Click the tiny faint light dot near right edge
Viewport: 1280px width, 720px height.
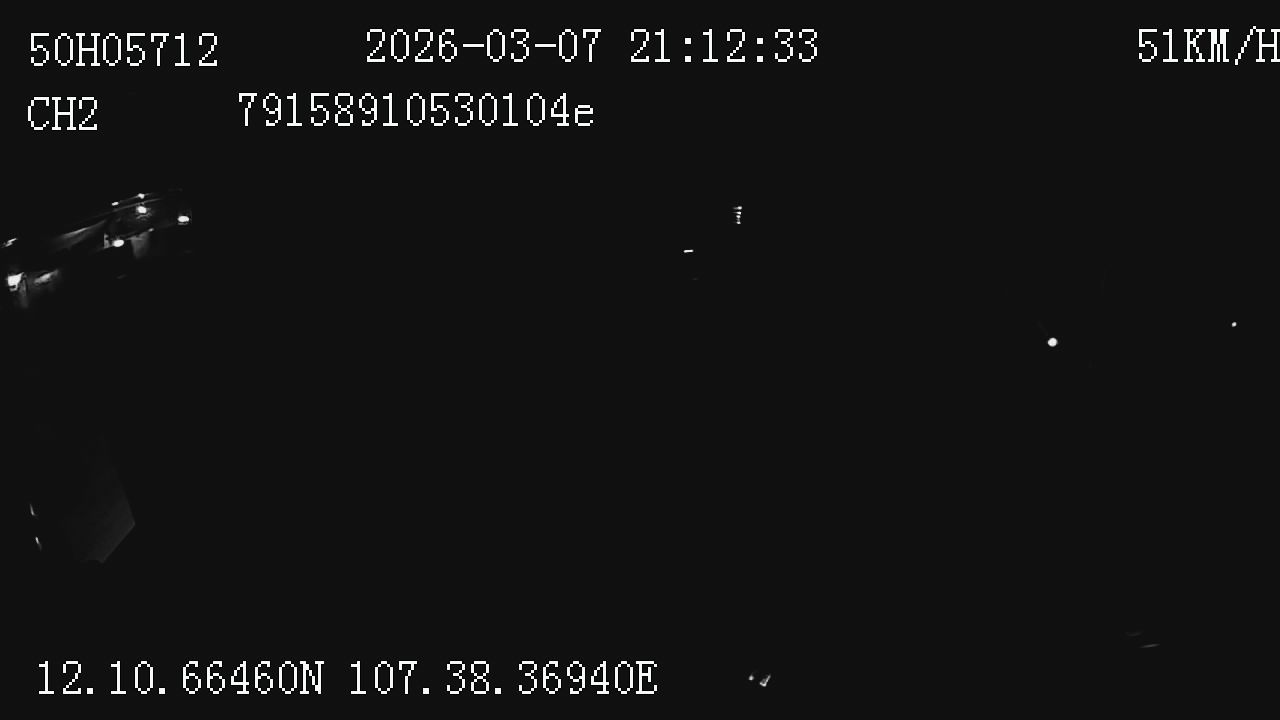pos(1234,324)
